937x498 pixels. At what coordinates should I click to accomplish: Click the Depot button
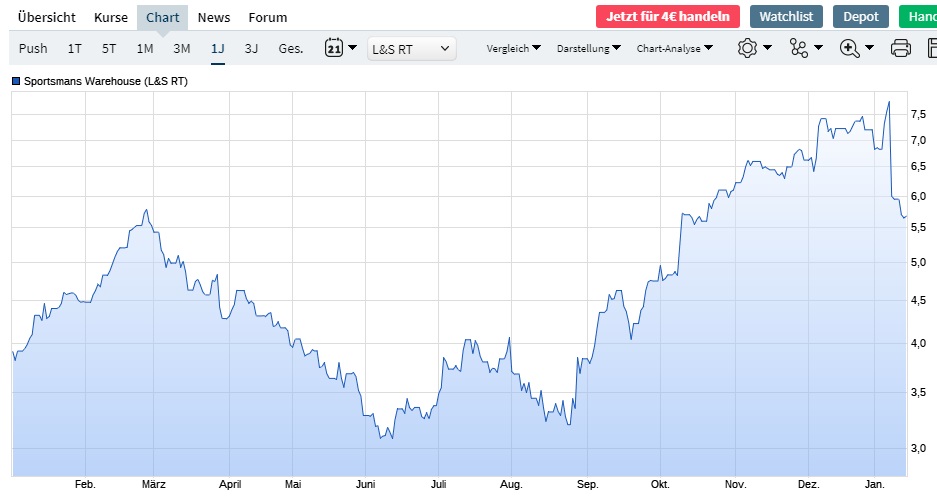coord(860,17)
